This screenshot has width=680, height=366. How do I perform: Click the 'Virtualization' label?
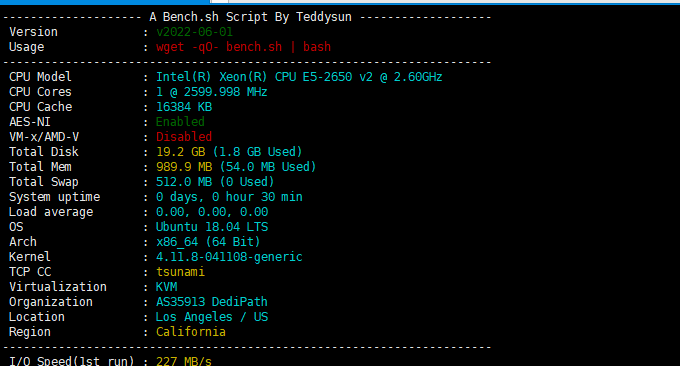pyautogui.click(x=58, y=287)
